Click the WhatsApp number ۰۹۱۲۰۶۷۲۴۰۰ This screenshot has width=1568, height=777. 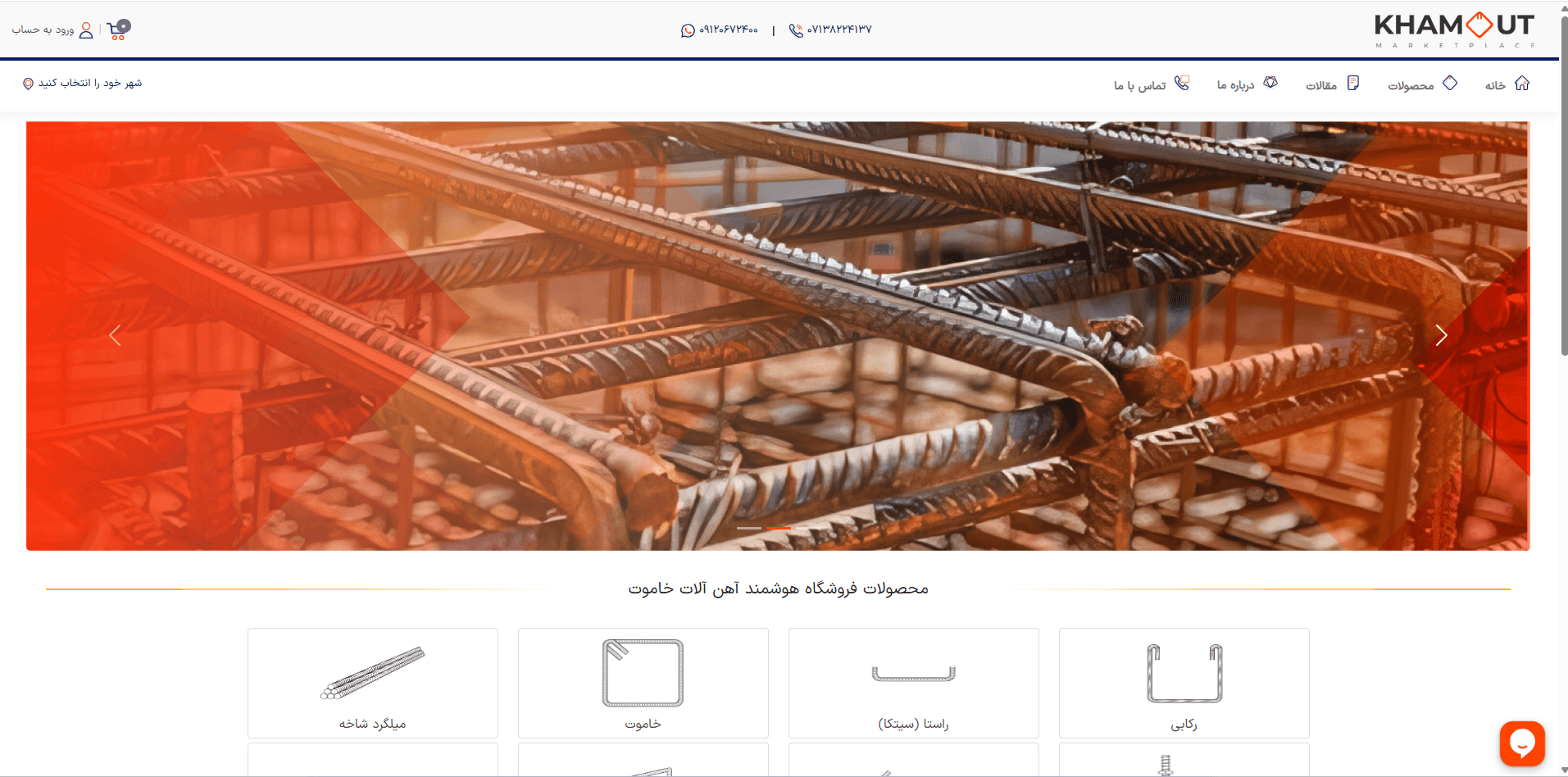pyautogui.click(x=729, y=30)
